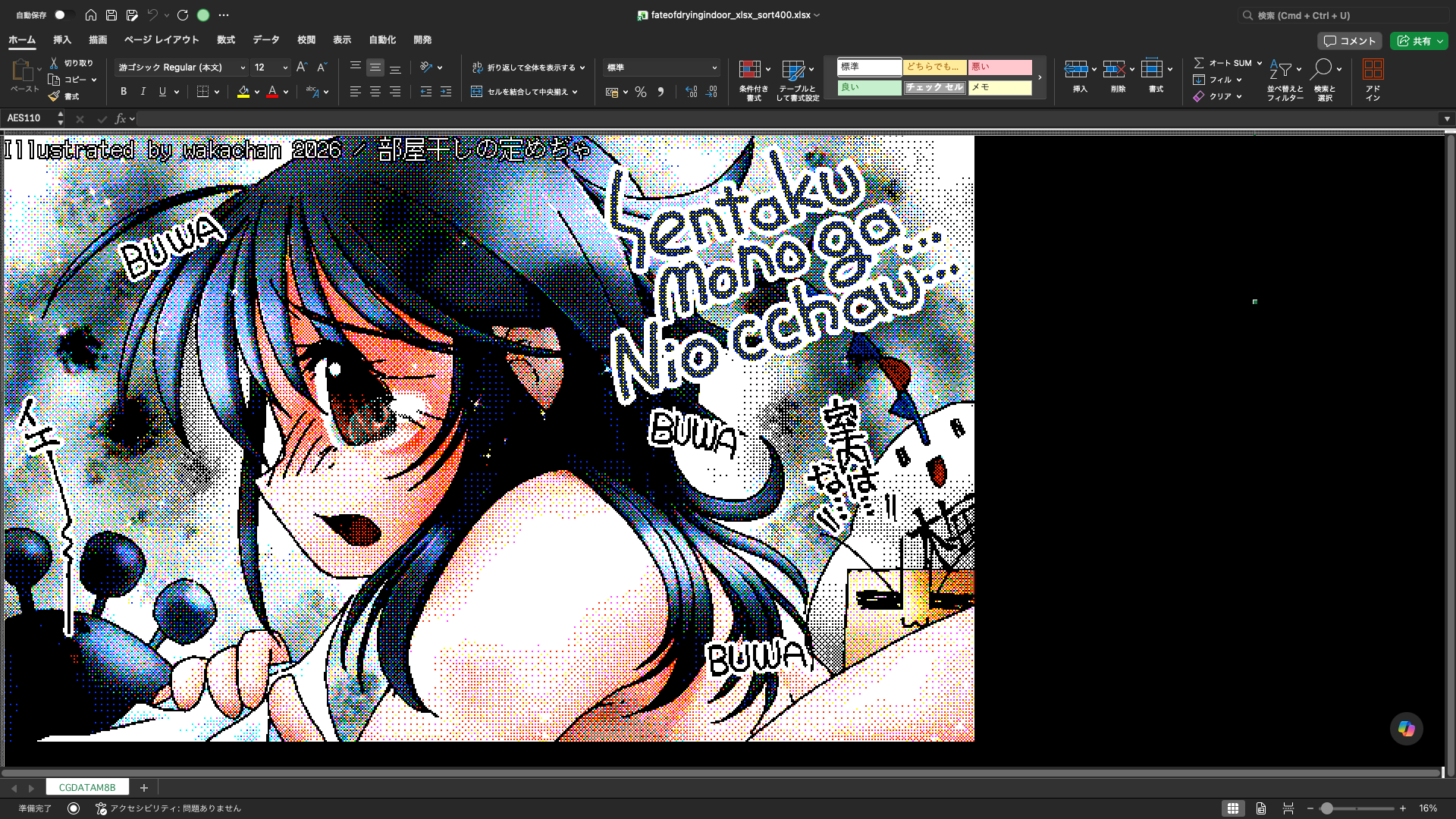Image resolution: width=1456 pixels, height=819 pixels.
Task: Open the Share button dropdown
Action: [1440, 41]
